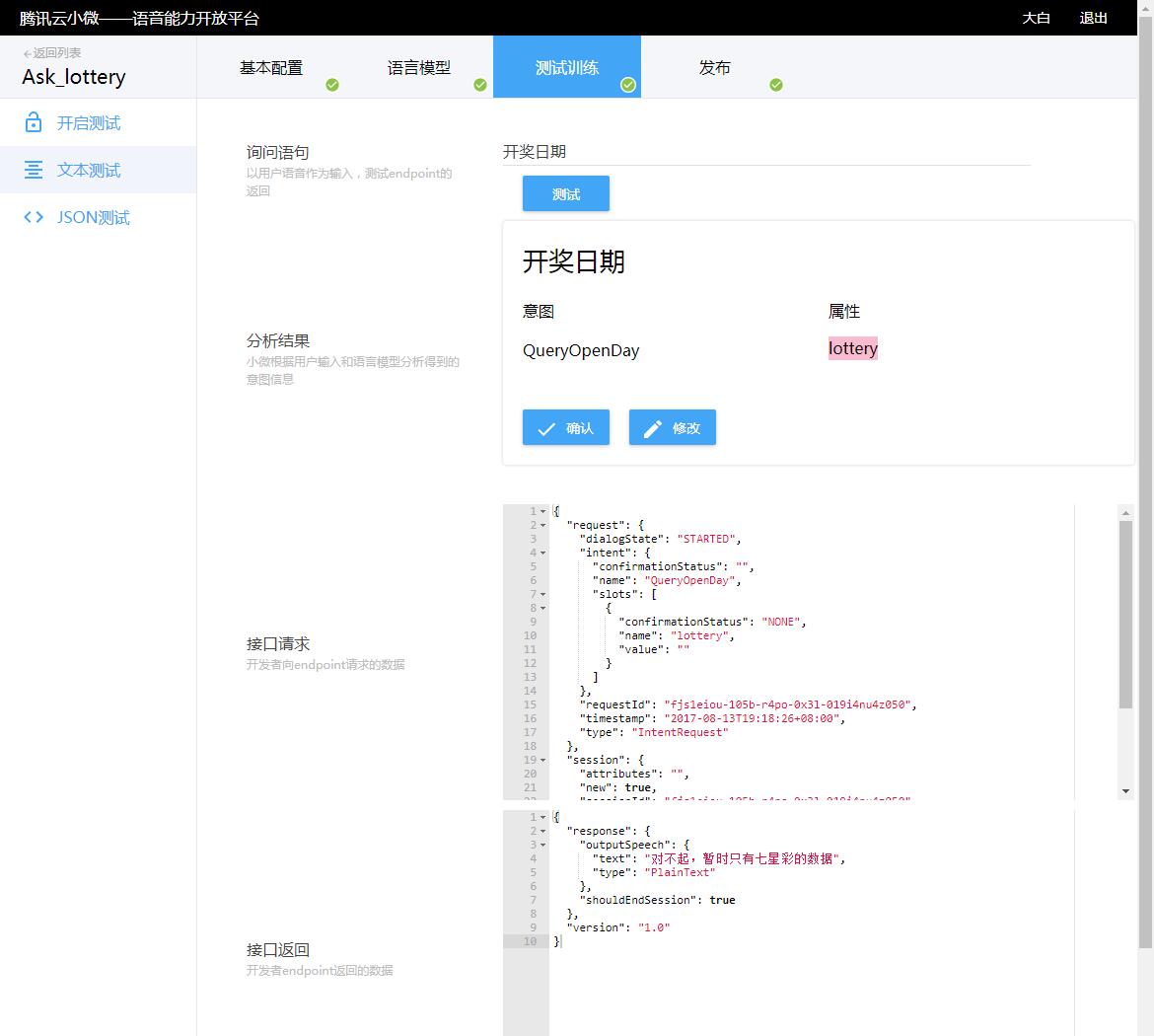Click the green checkmark badge on 语言模型
This screenshot has height=1036, width=1154.
(x=480, y=85)
